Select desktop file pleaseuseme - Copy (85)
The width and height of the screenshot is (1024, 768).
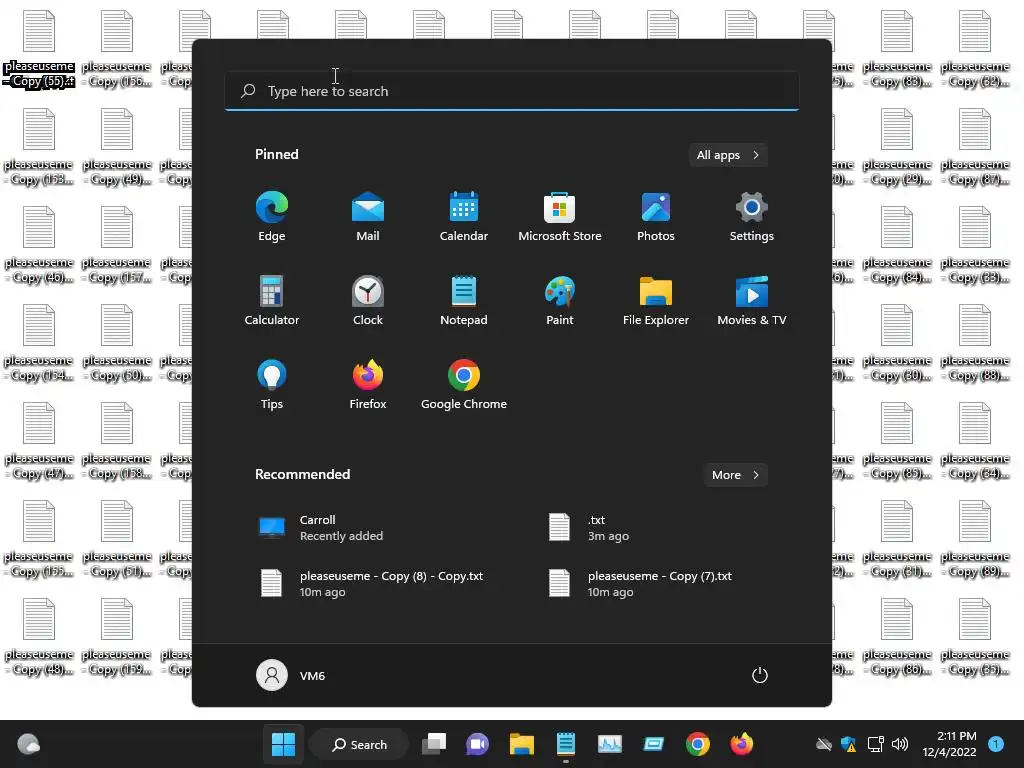(897, 441)
